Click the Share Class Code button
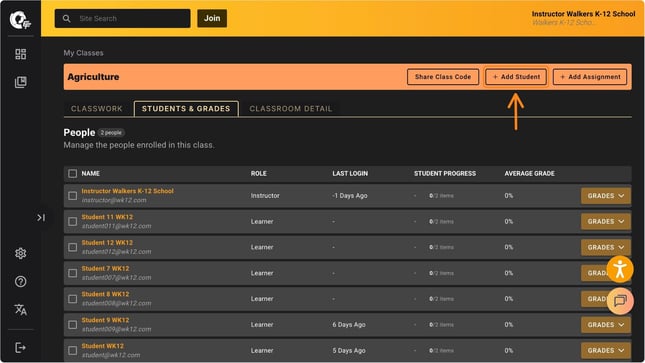 click(443, 77)
